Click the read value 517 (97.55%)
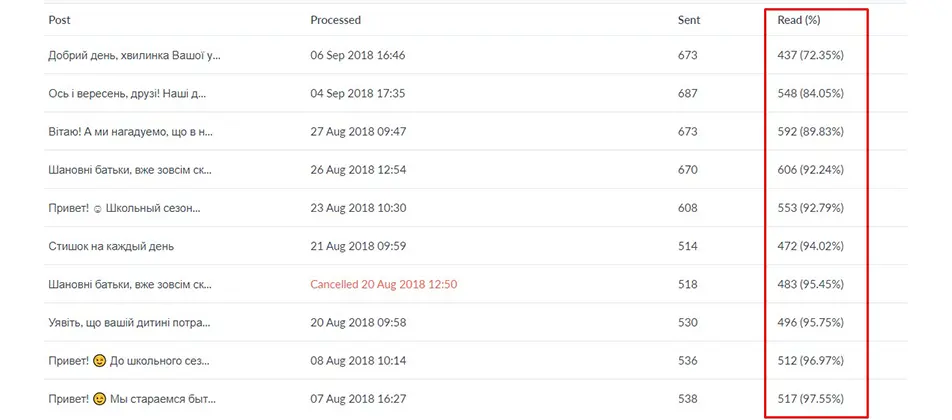Image resolution: width=952 pixels, height=420 pixels. coord(810,399)
